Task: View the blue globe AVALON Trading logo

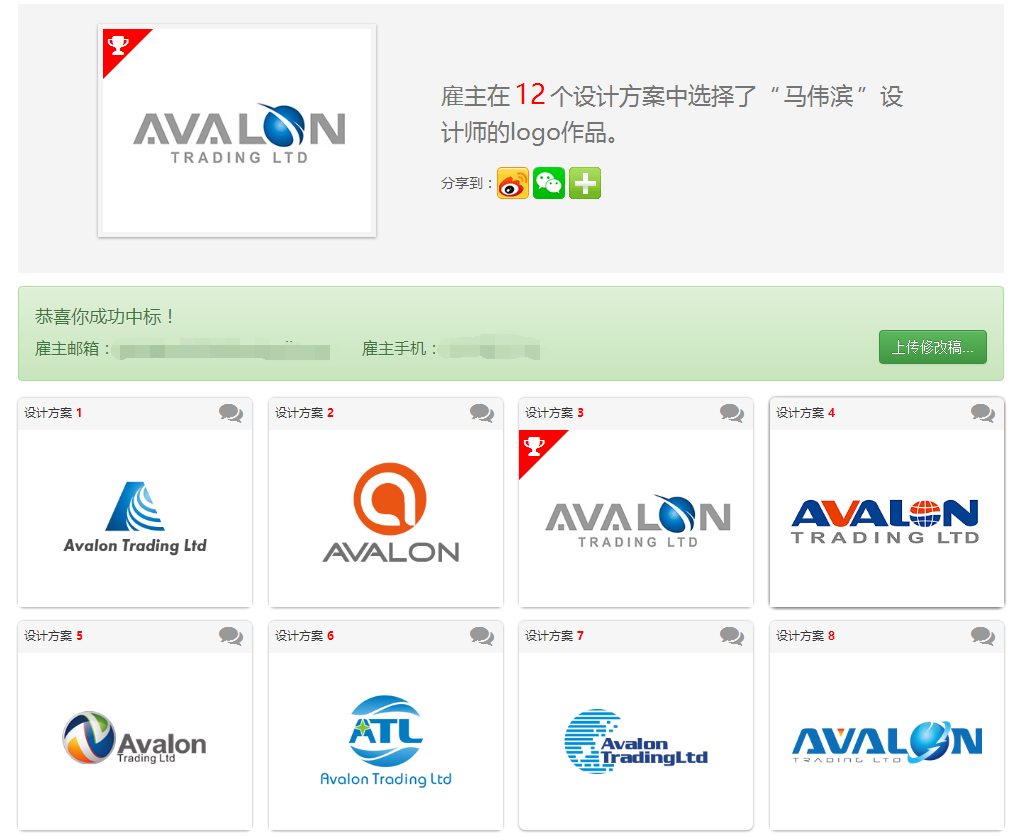Action: pos(885,520)
